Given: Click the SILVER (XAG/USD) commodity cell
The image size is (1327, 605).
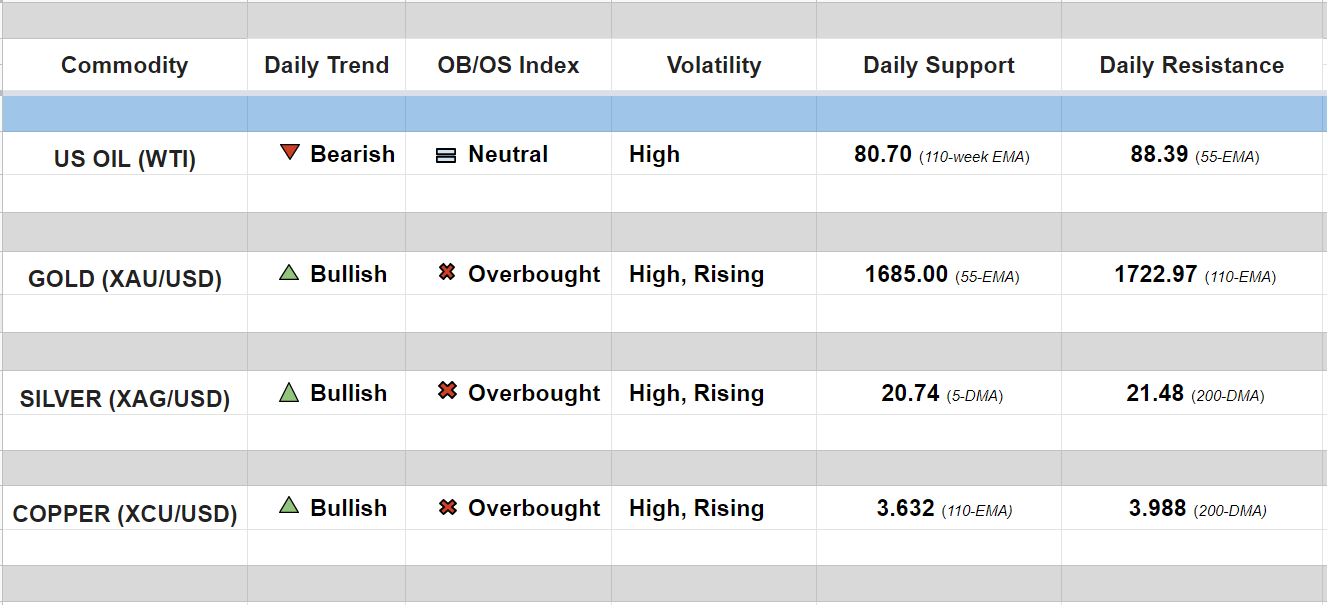Looking at the screenshot, I should (124, 399).
